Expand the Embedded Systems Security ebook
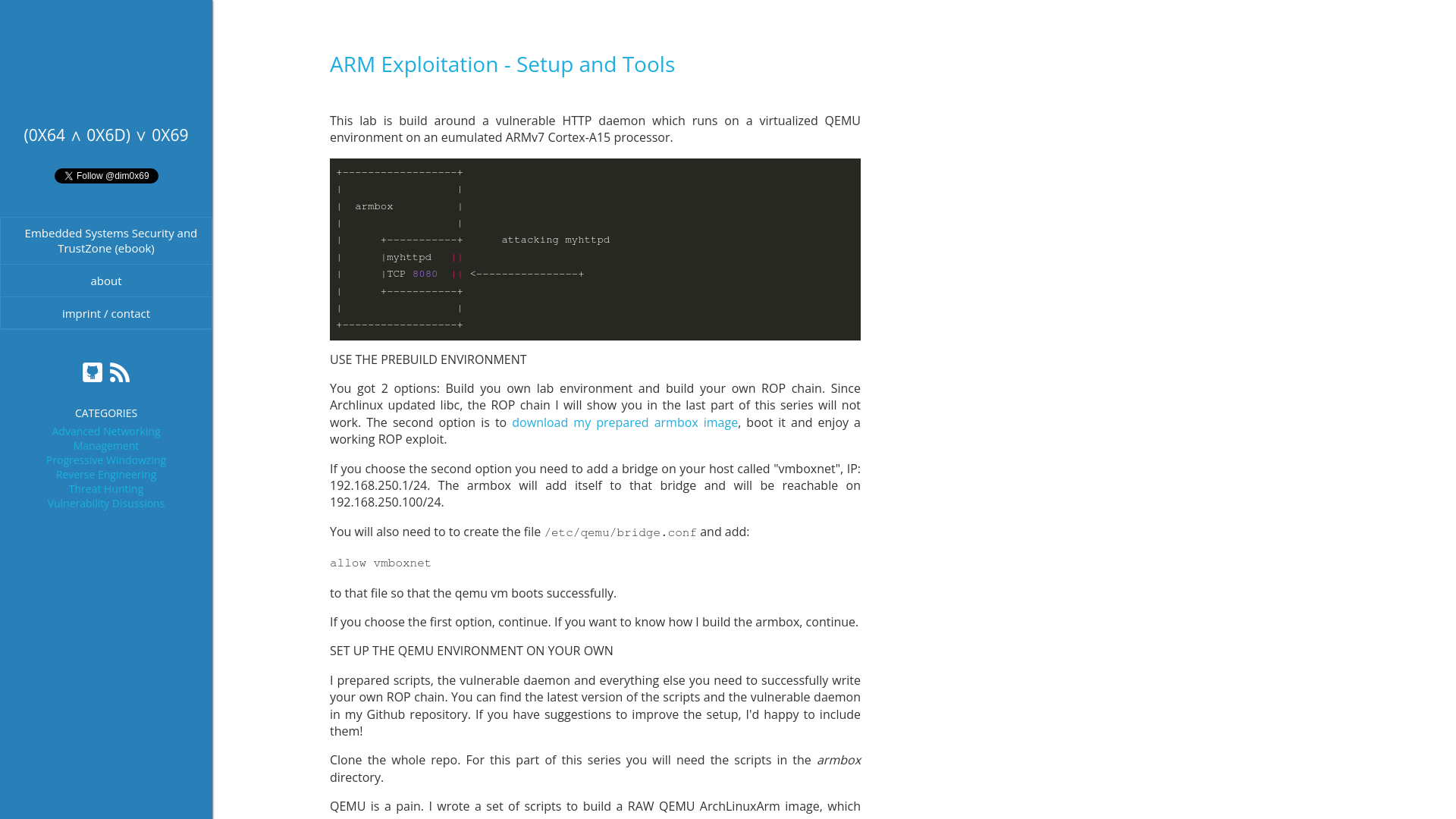This screenshot has height=819, width=1456. click(x=106, y=240)
